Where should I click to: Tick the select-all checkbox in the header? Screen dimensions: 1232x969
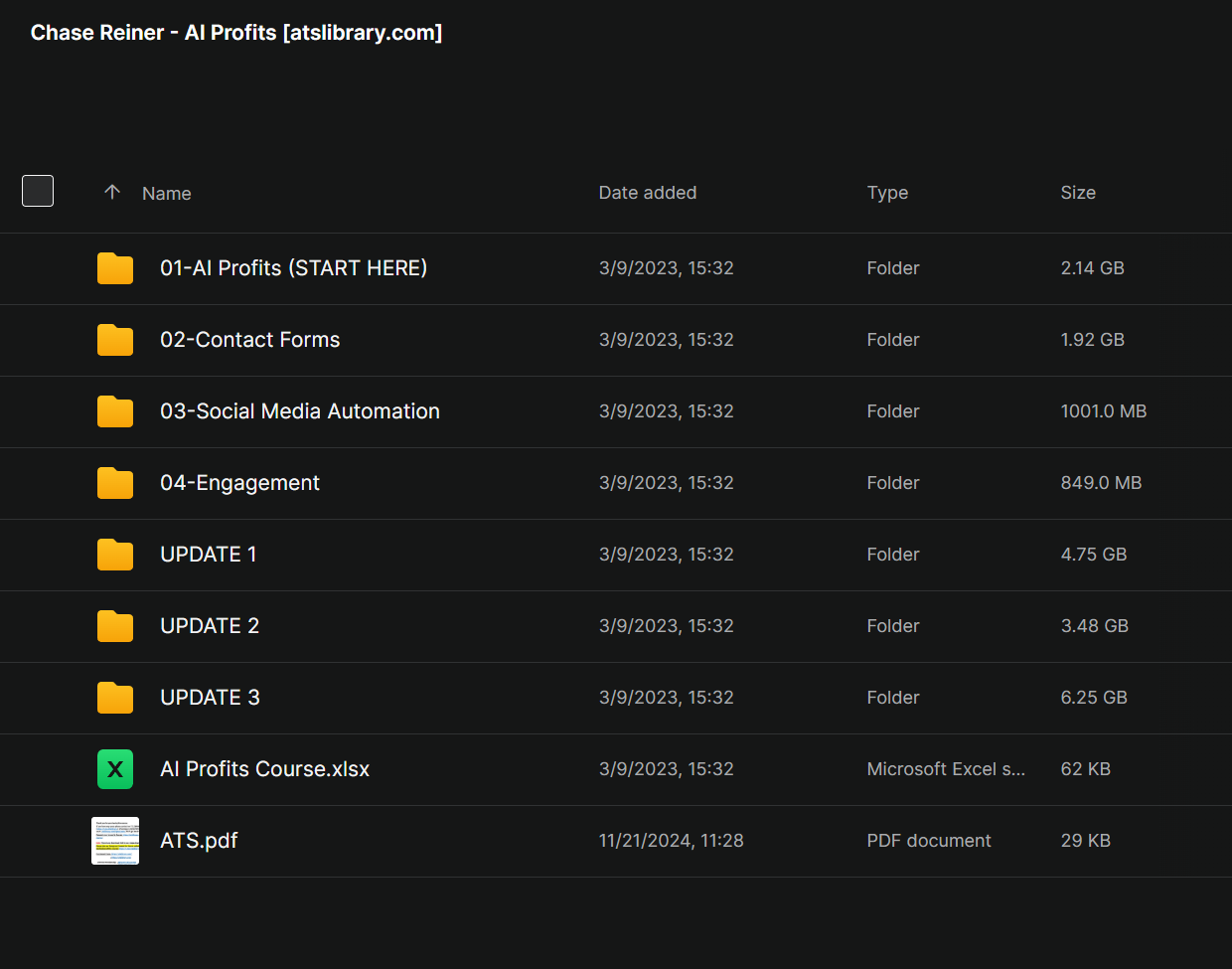pyautogui.click(x=38, y=191)
